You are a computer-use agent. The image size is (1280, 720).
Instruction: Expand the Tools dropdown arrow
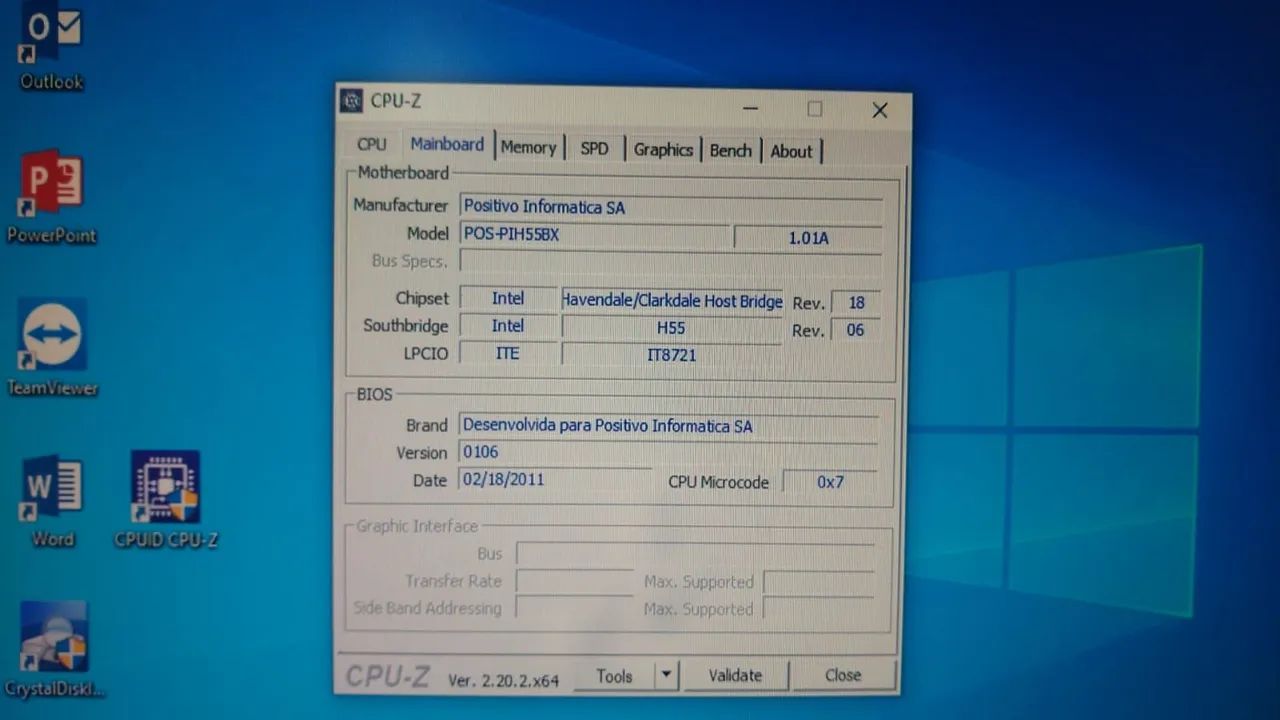[667, 676]
